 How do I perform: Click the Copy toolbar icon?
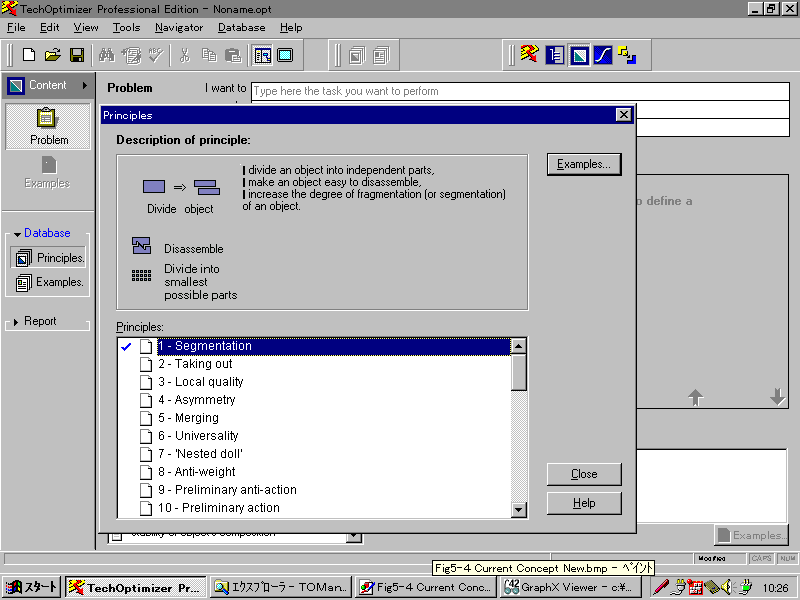(x=209, y=55)
